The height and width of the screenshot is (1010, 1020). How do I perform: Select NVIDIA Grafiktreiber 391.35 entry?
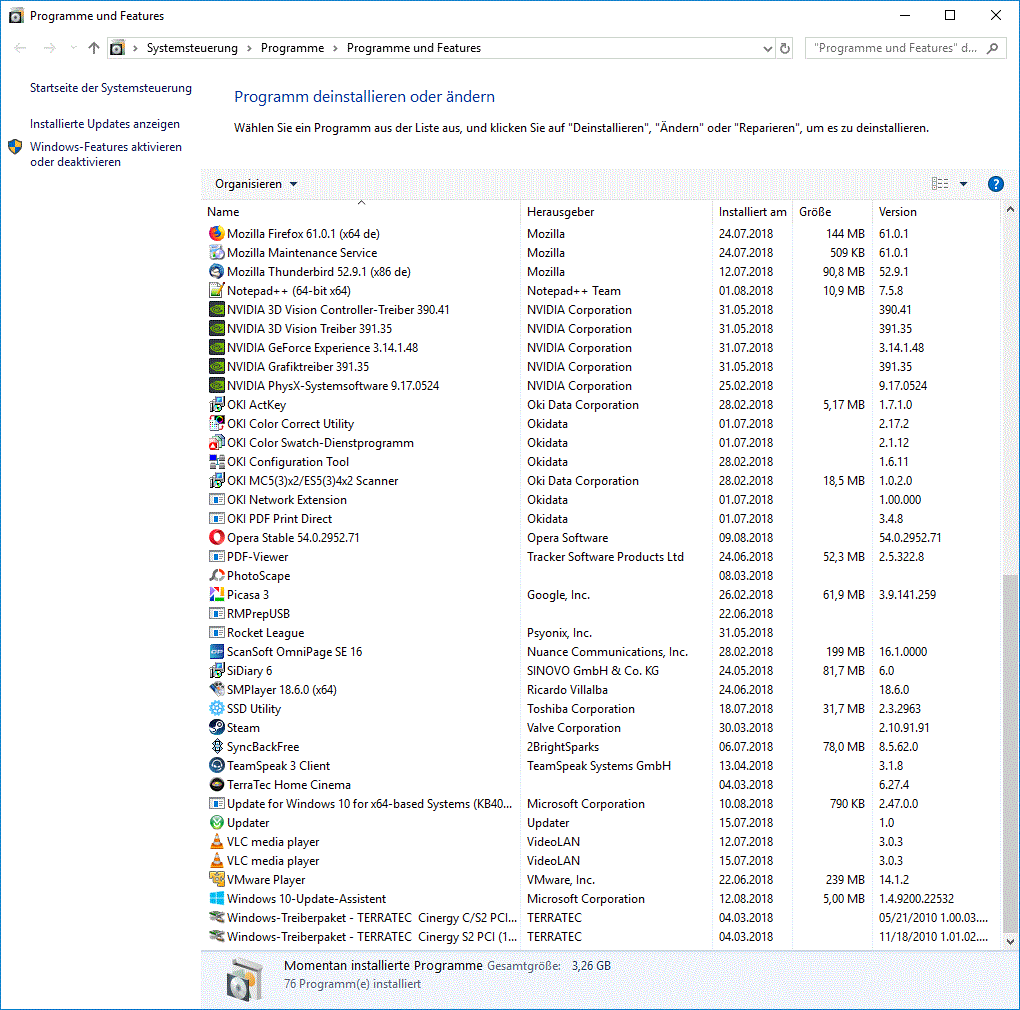click(602, 366)
